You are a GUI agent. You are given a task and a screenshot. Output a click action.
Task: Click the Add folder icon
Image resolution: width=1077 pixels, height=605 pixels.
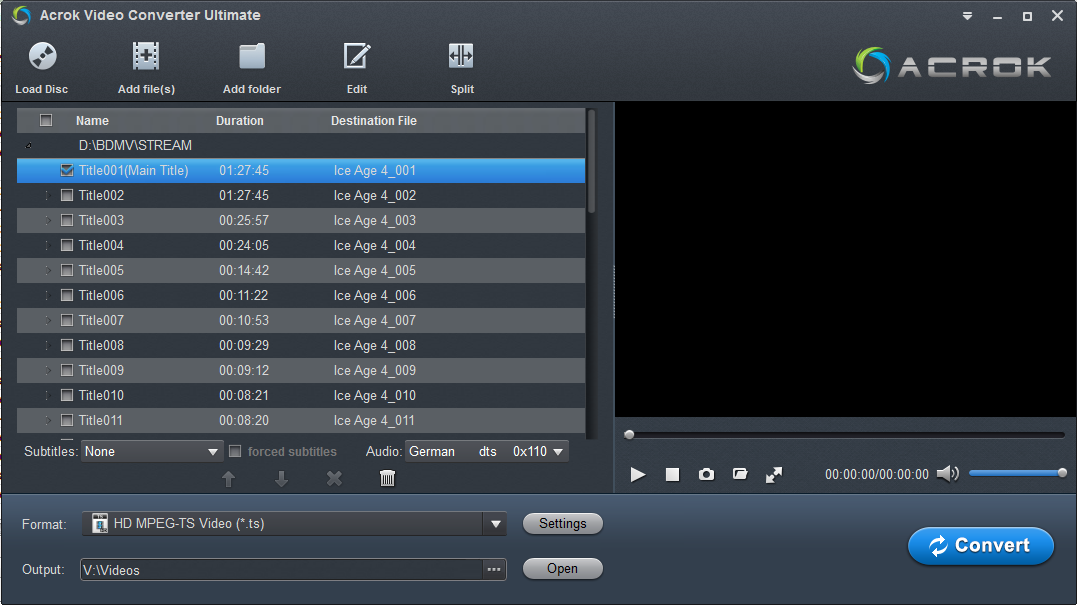251,56
